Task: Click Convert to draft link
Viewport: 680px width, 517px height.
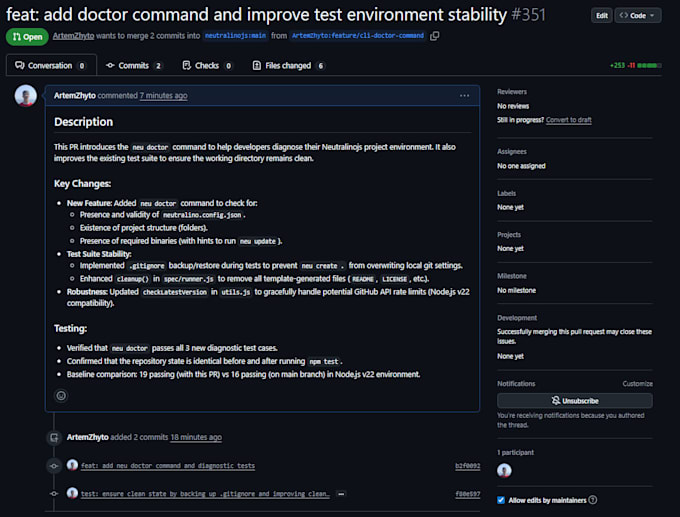Action: click(569, 120)
